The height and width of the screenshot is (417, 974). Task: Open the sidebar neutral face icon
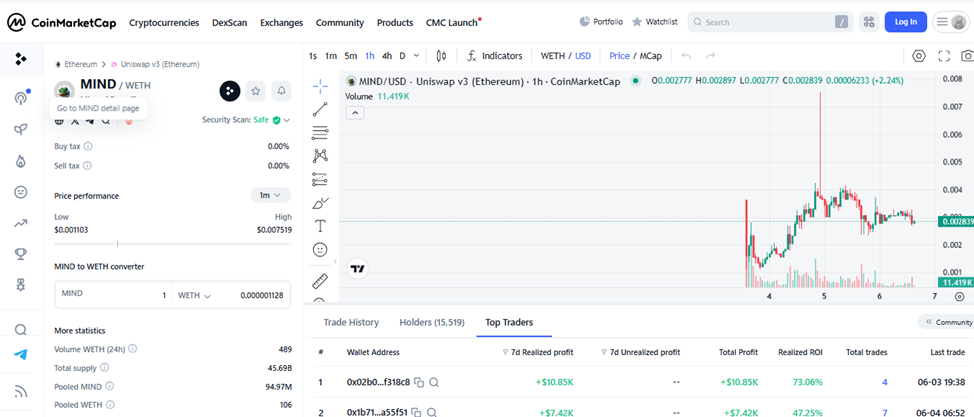click(x=20, y=192)
